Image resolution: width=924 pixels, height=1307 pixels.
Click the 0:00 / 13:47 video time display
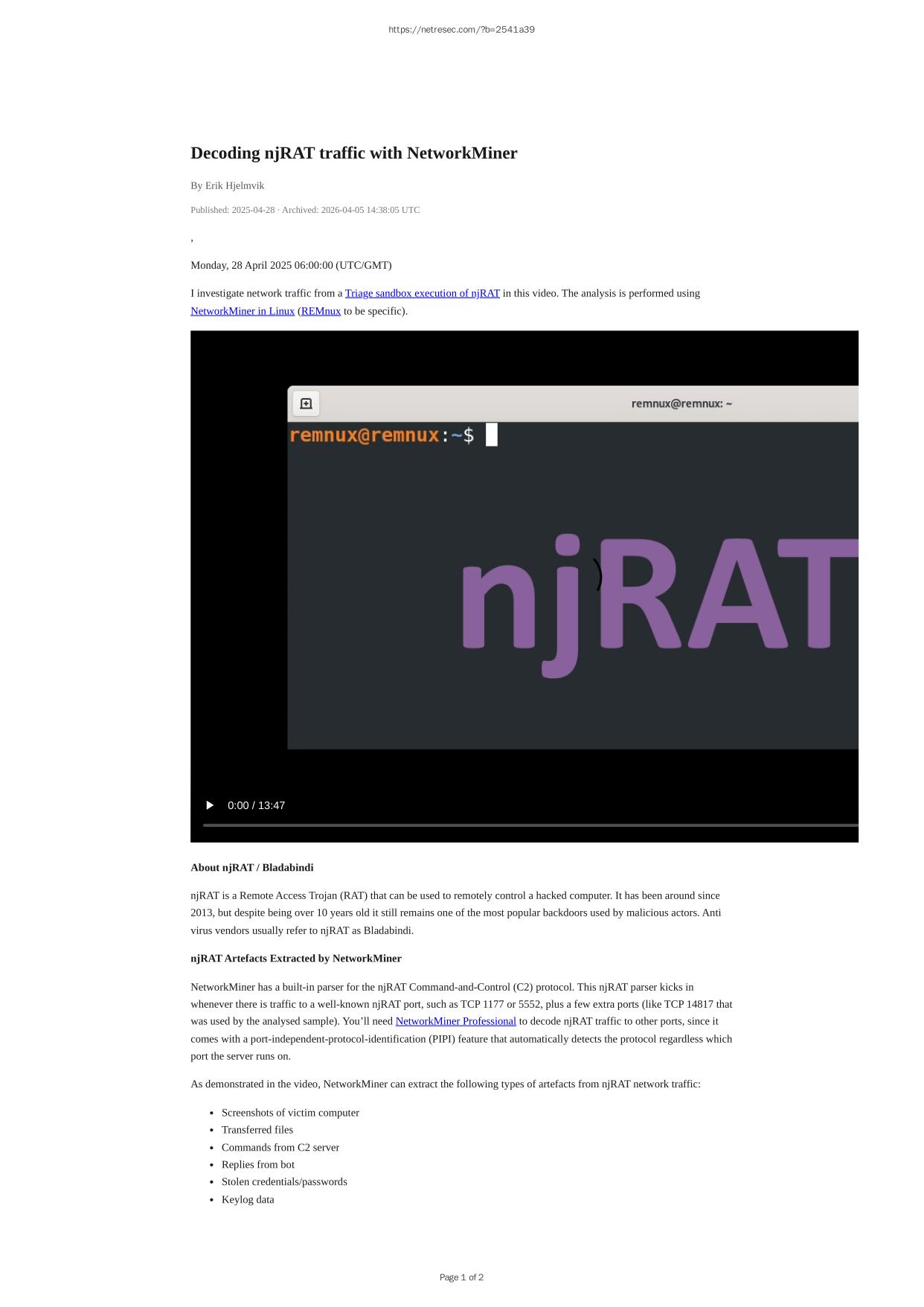[256, 805]
